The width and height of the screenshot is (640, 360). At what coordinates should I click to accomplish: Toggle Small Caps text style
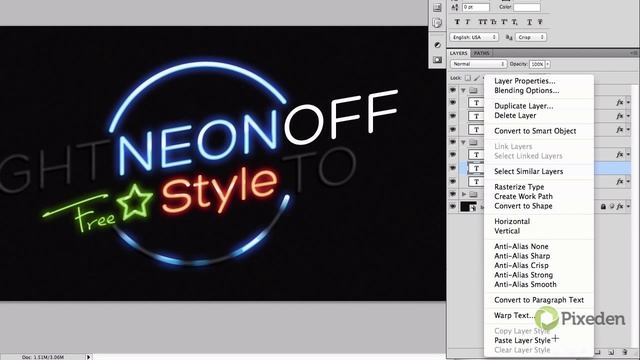tap(493, 22)
